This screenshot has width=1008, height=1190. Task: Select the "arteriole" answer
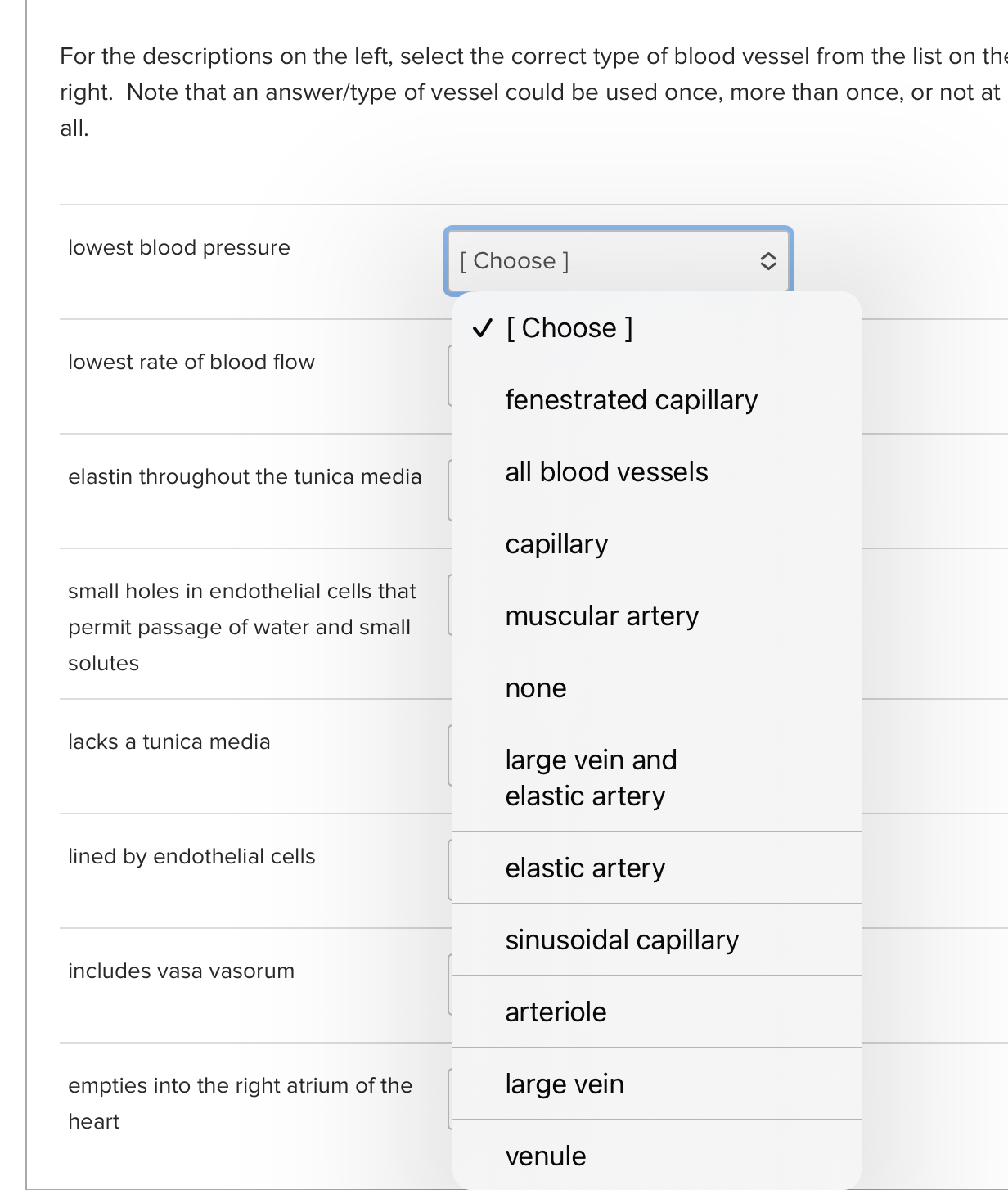(556, 1012)
